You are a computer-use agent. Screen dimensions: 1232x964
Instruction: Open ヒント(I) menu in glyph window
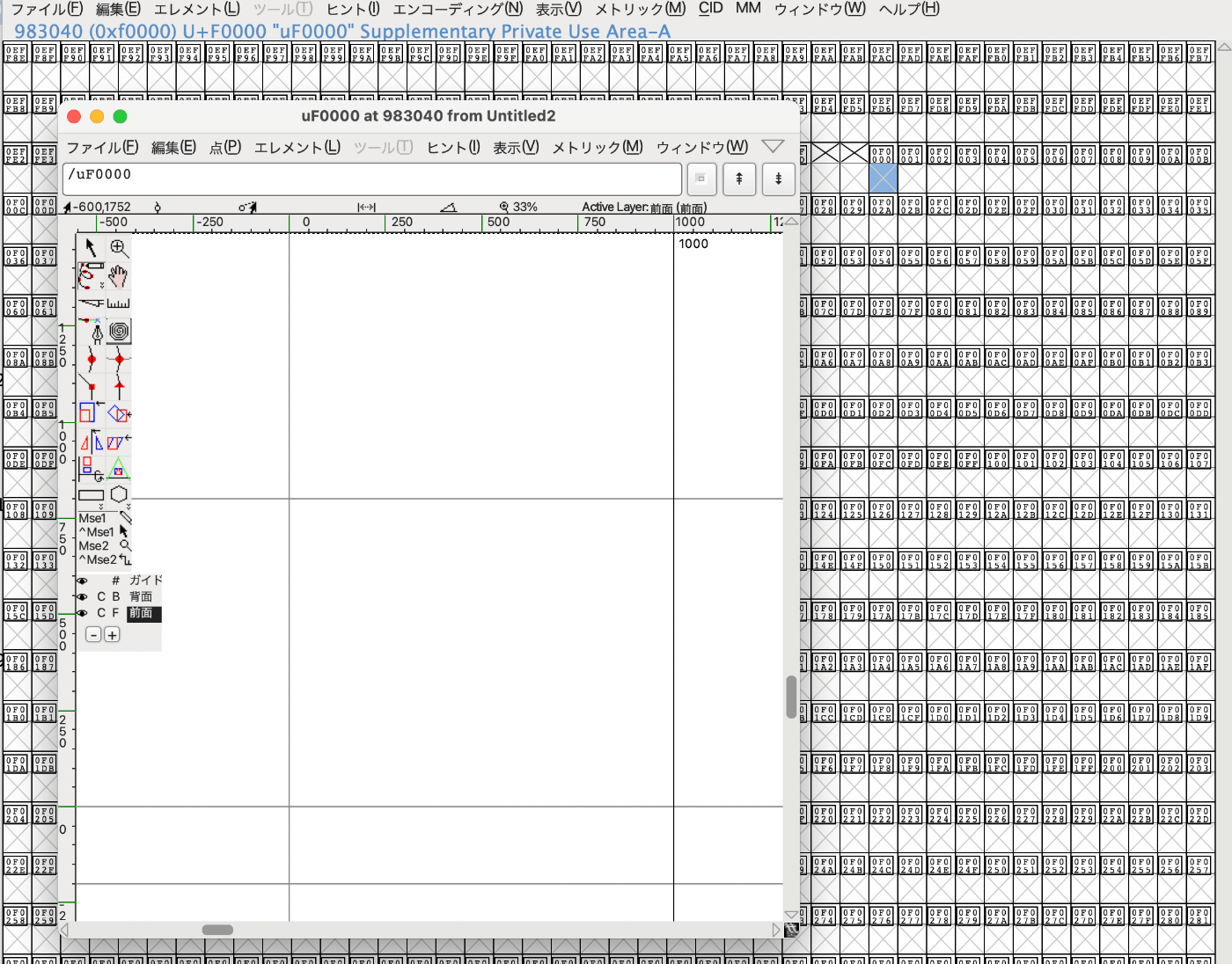(x=453, y=147)
